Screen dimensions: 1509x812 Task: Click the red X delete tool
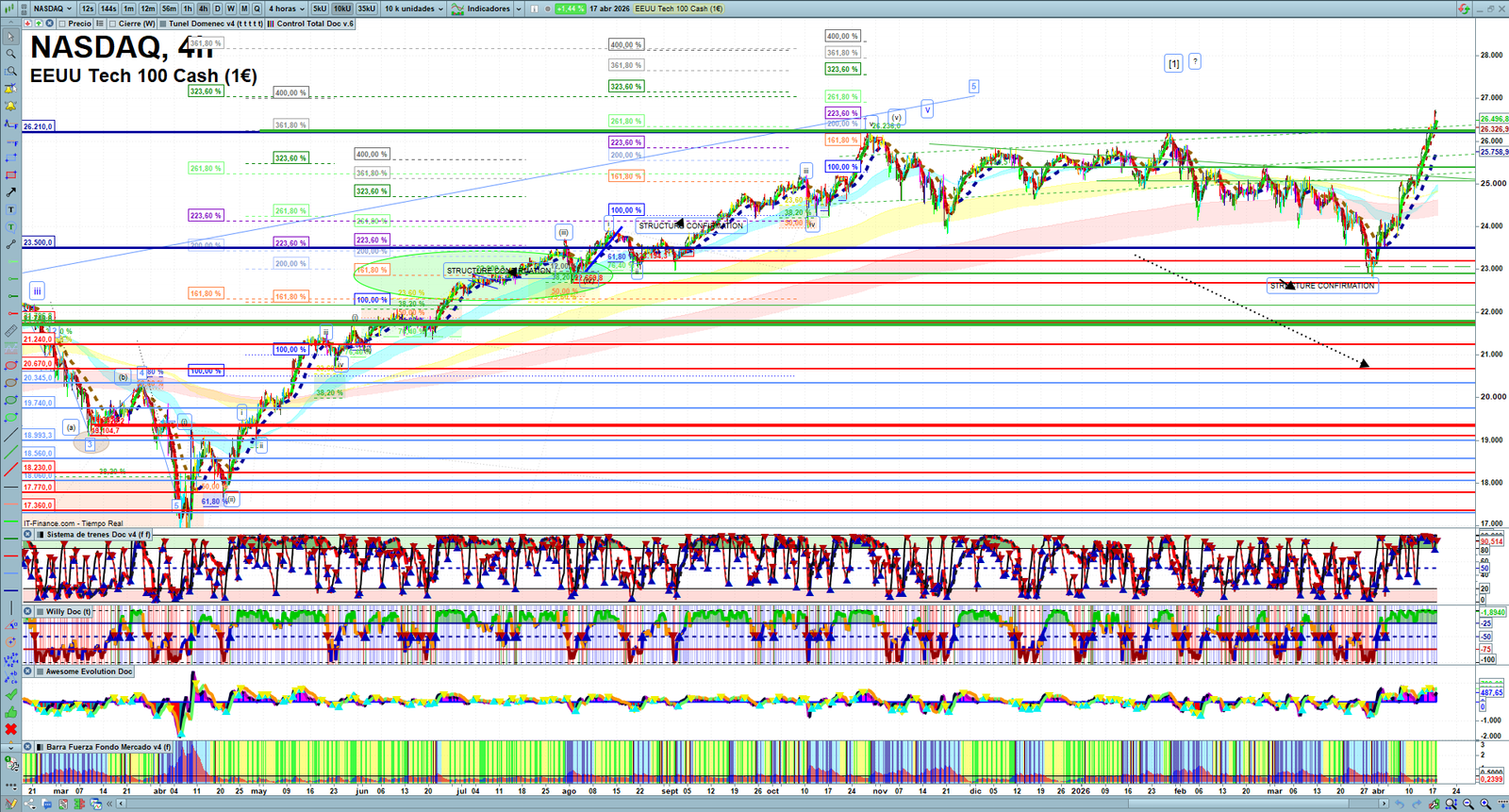10,729
